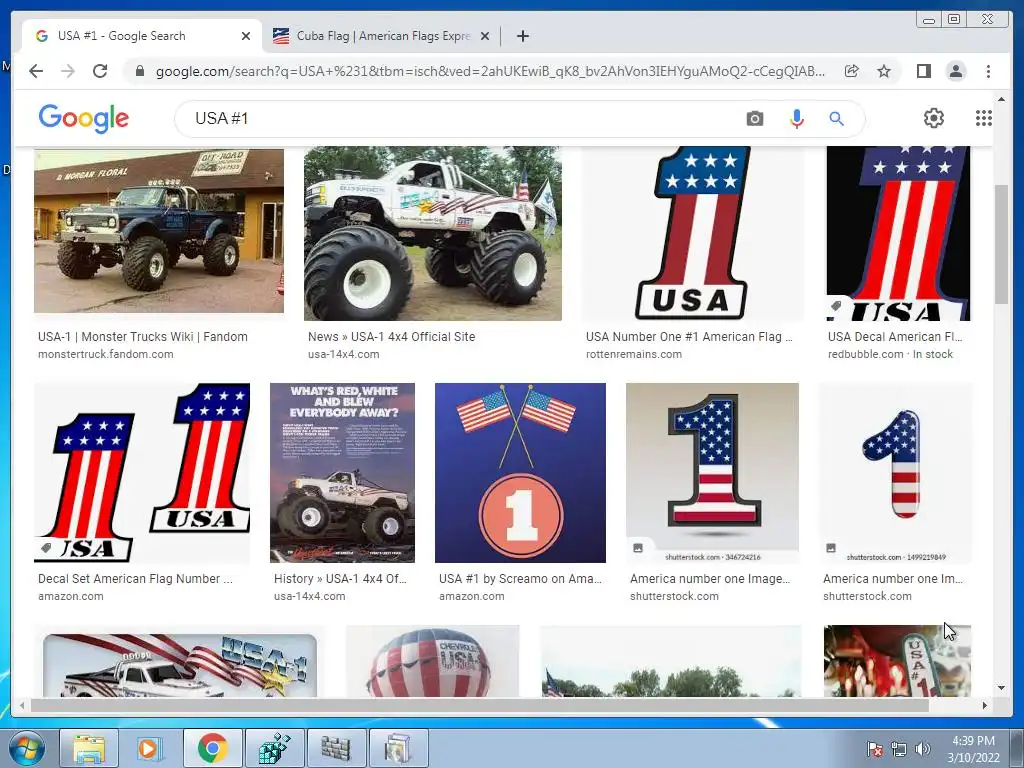This screenshot has width=1024, height=768.
Task: Click in the USA #1 search box
Action: (x=457, y=119)
